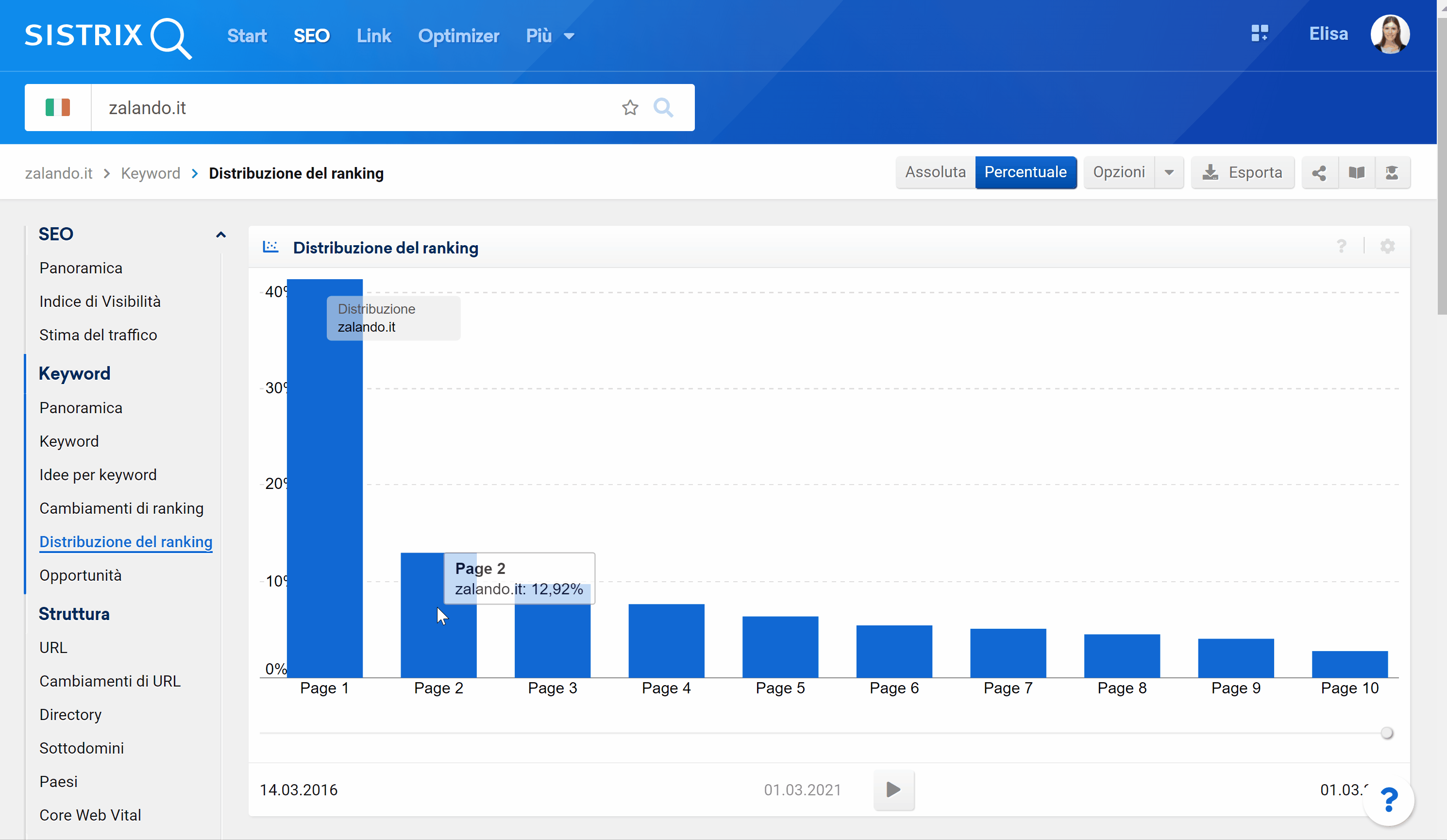Open the Link tab in navigation

tap(374, 35)
